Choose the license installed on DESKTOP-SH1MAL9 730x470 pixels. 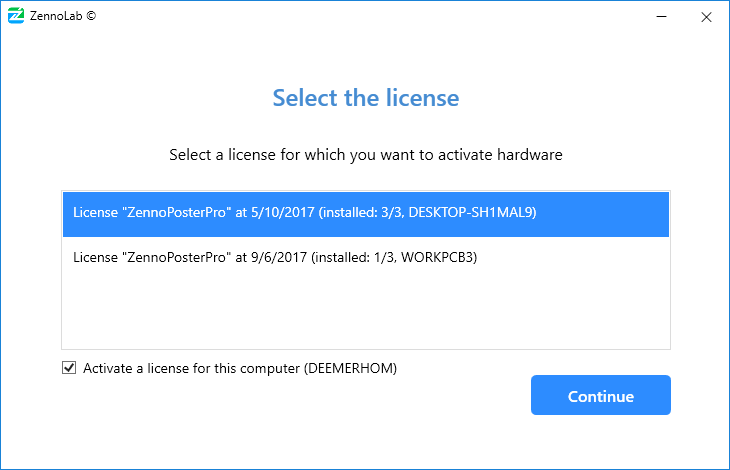tap(366, 214)
